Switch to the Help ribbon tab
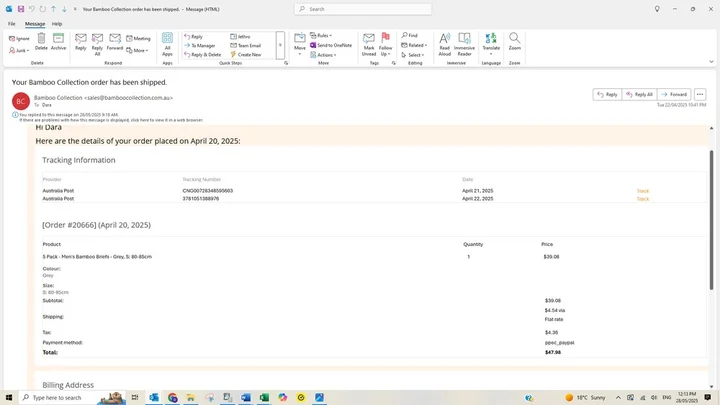 pyautogui.click(x=57, y=23)
